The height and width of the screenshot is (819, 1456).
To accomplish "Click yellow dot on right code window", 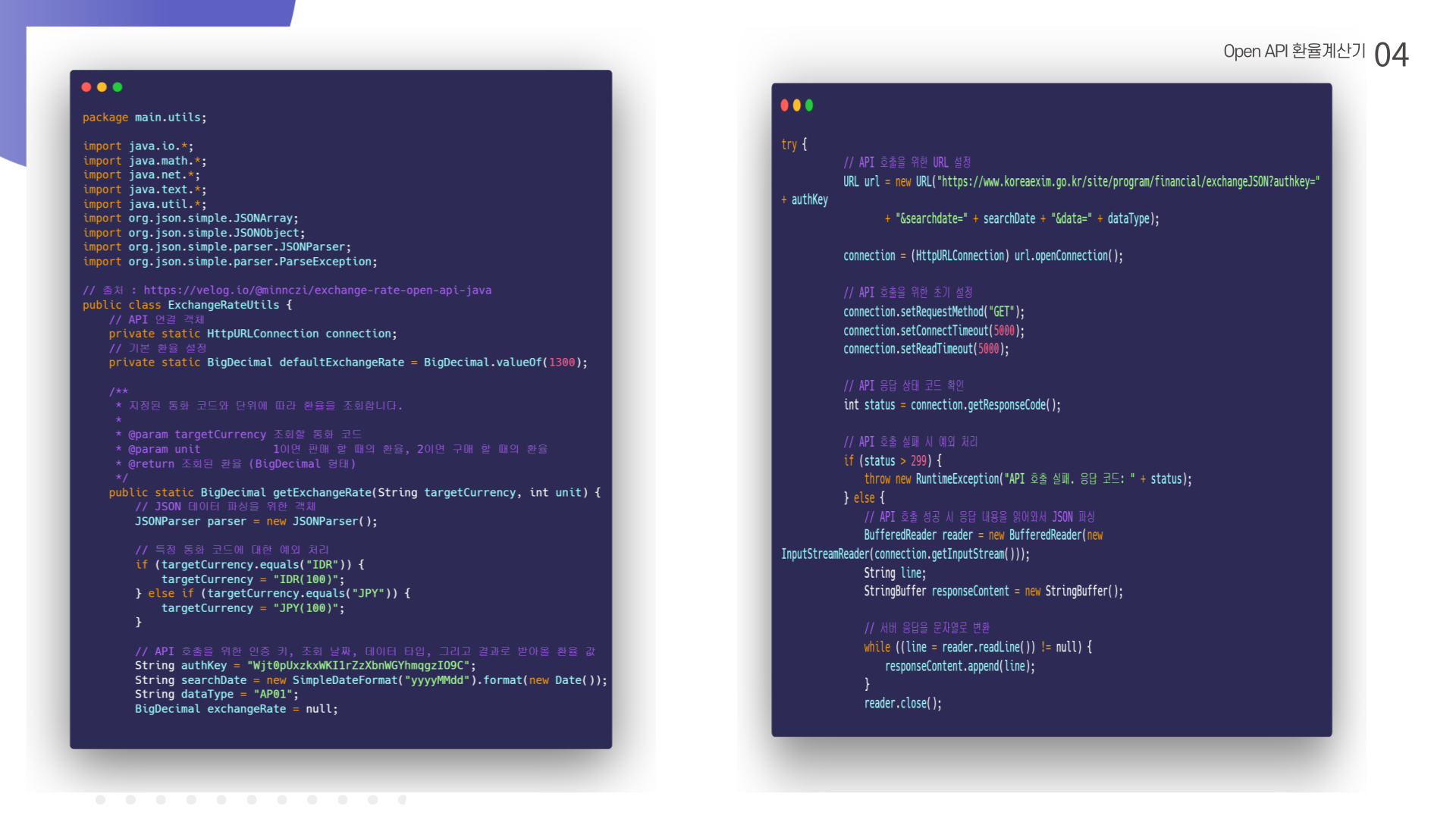I will pos(797,105).
